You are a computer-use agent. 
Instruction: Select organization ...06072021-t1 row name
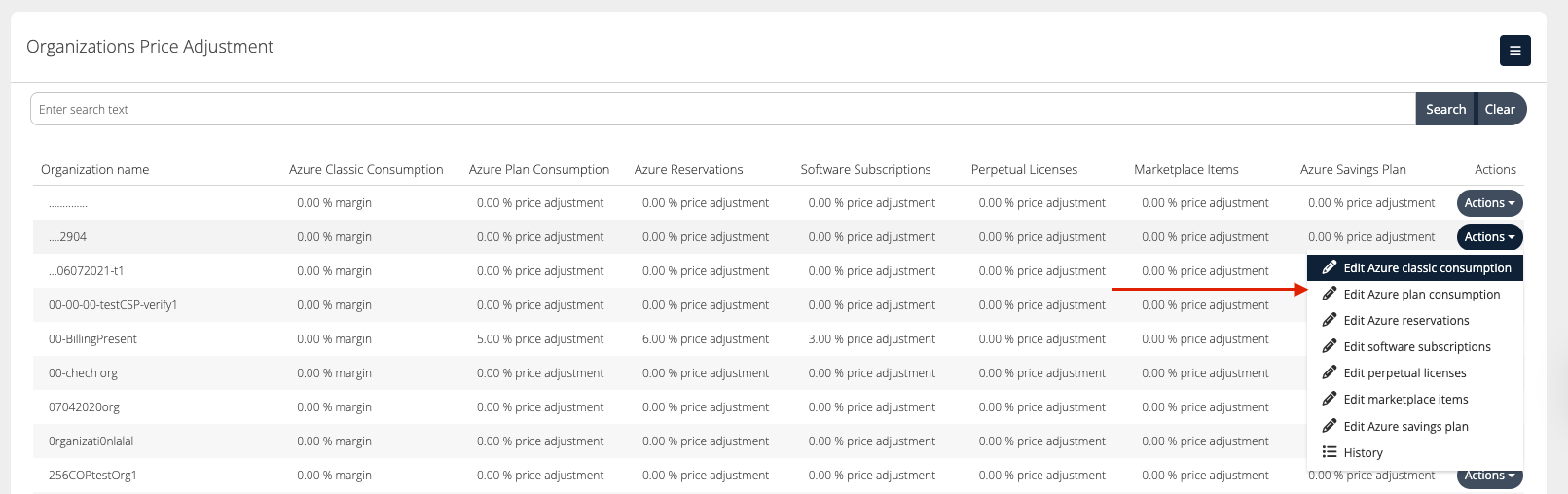[86, 271]
